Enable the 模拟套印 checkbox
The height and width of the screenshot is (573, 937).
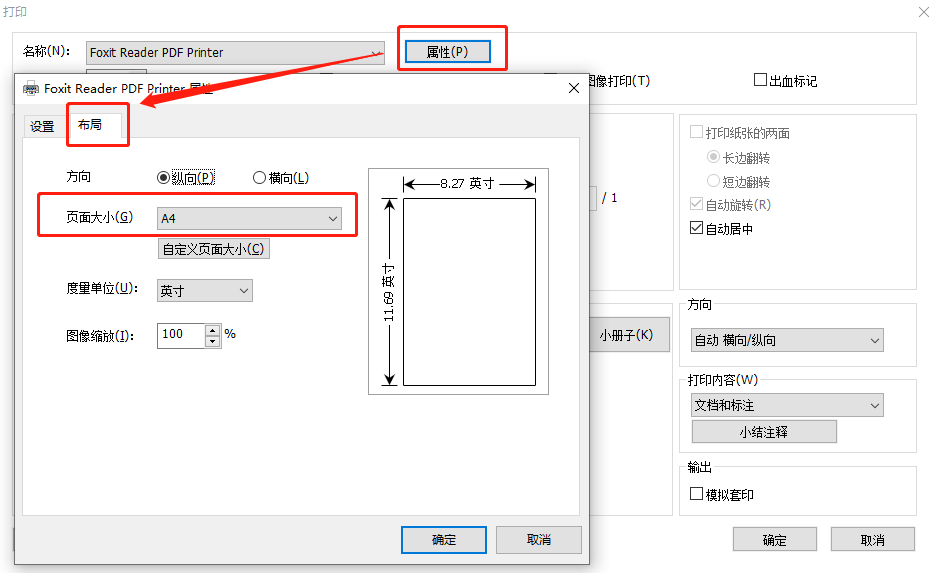pos(696,494)
